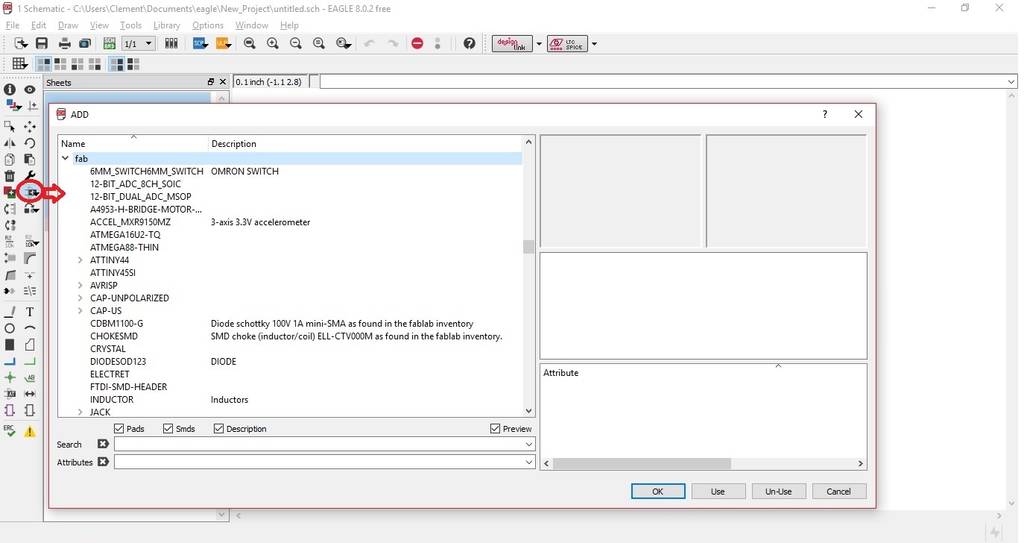Open the command line history dropdown
This screenshot has height=543, width=1024.
pos(1011,82)
